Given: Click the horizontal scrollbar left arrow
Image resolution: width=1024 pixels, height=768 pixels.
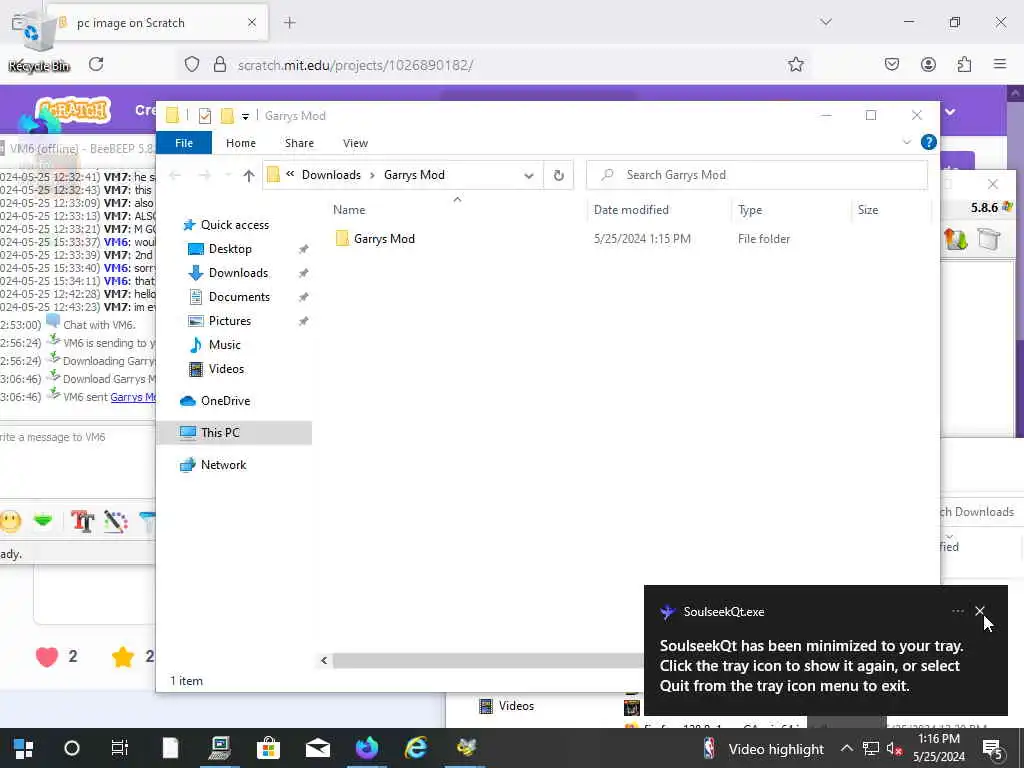Looking at the screenshot, I should (324, 660).
